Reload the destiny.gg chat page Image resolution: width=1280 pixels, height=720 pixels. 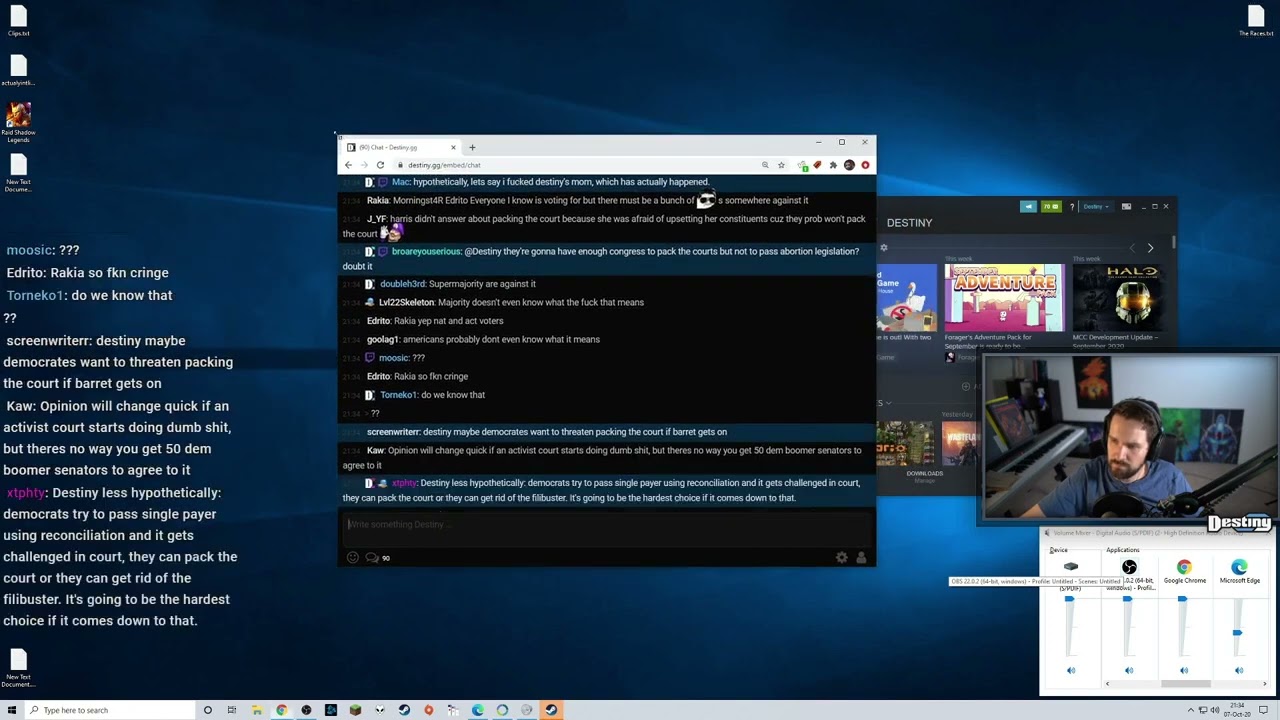coord(380,165)
